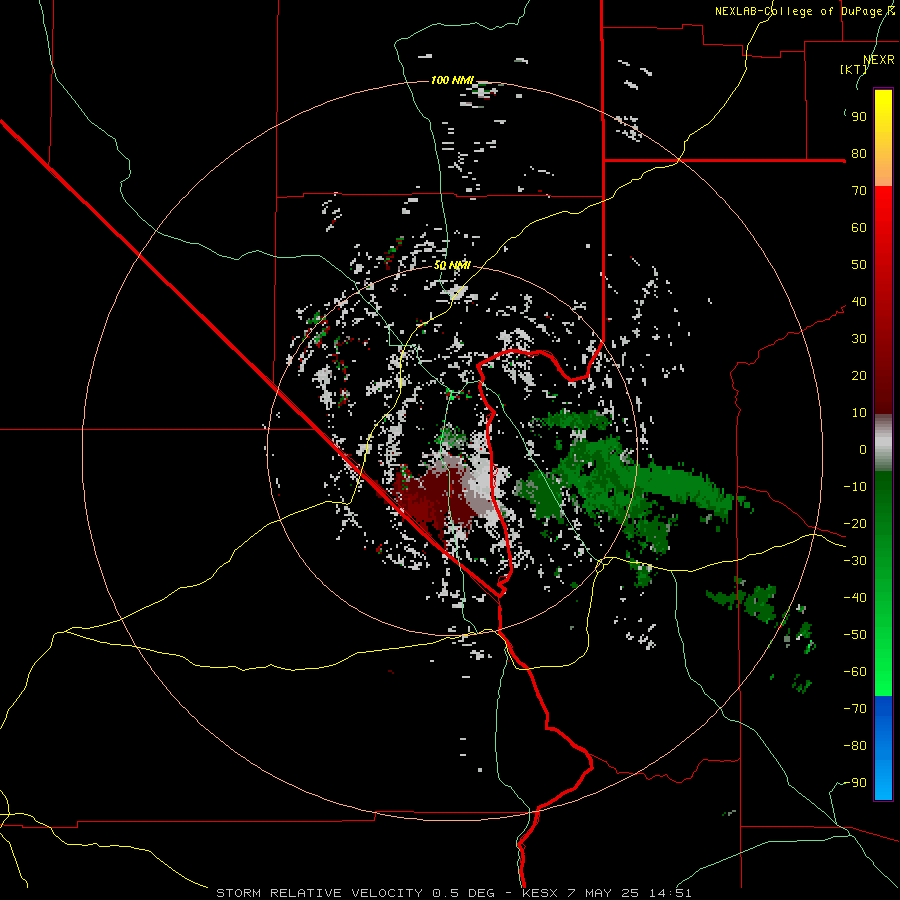Click the NEXLAB-College of DuPage header text
The image size is (900, 900).
(798, 11)
